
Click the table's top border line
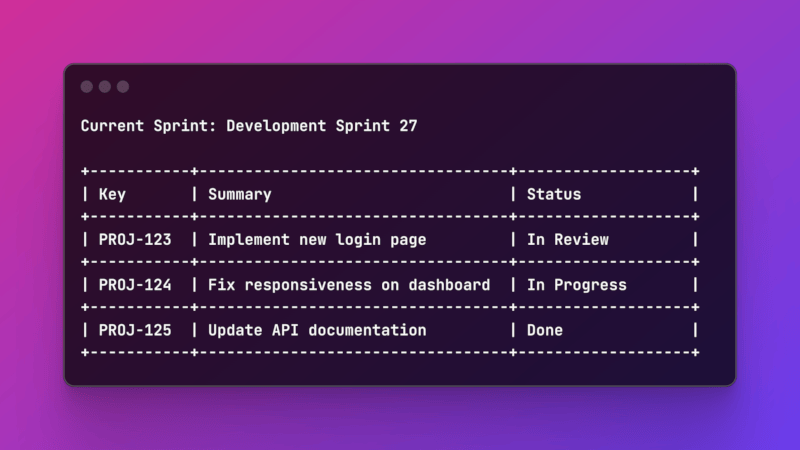(390, 172)
